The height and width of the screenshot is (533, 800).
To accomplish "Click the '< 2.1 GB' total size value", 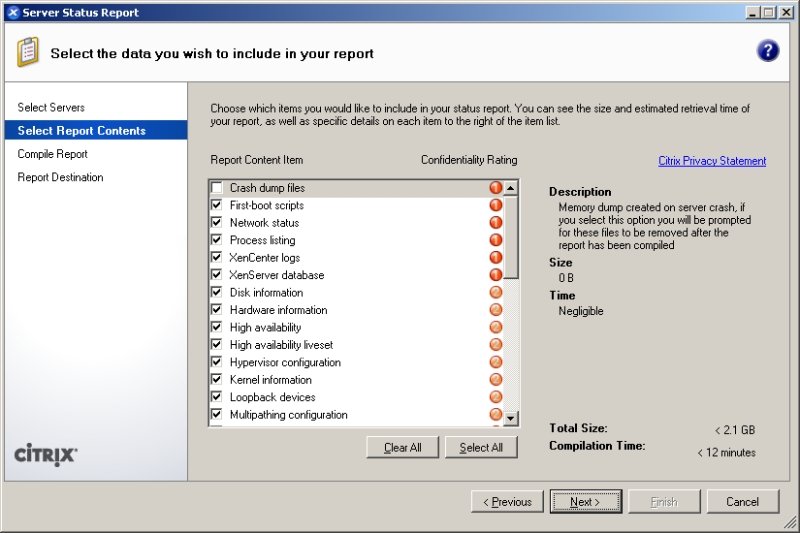I will tap(735, 430).
